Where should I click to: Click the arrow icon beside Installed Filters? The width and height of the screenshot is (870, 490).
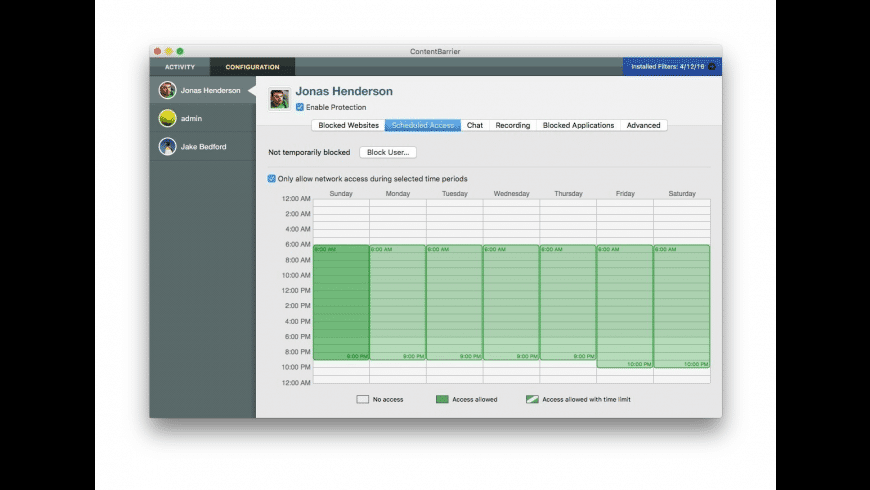[711, 67]
